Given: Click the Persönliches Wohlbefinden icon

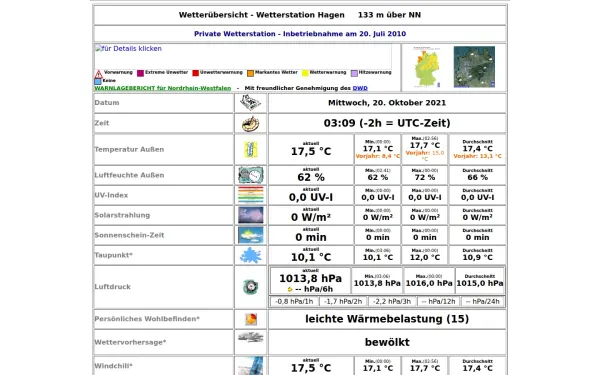Looking at the screenshot, I should pos(251,319).
